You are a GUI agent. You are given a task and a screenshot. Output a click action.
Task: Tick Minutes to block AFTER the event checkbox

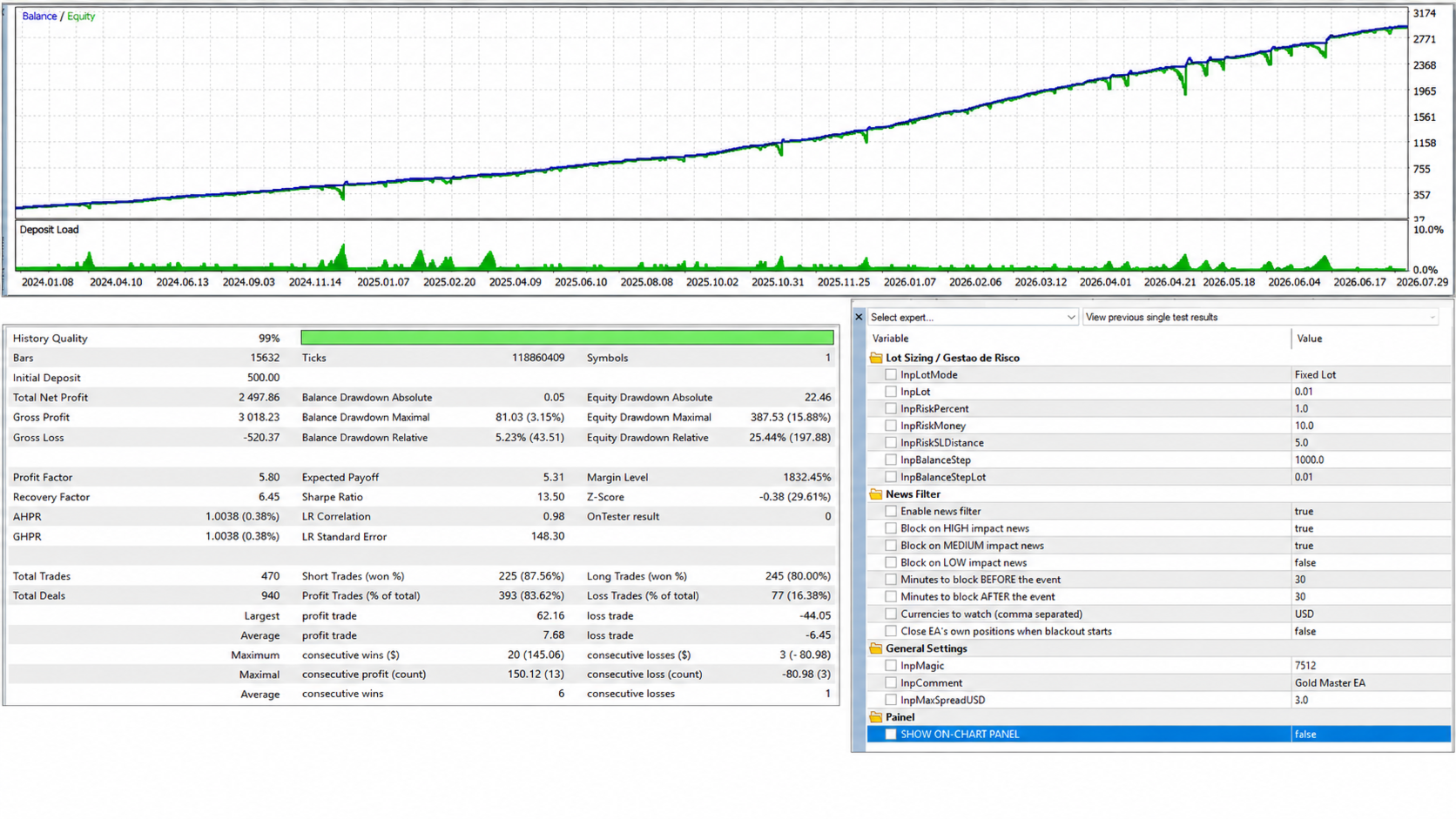(x=891, y=597)
